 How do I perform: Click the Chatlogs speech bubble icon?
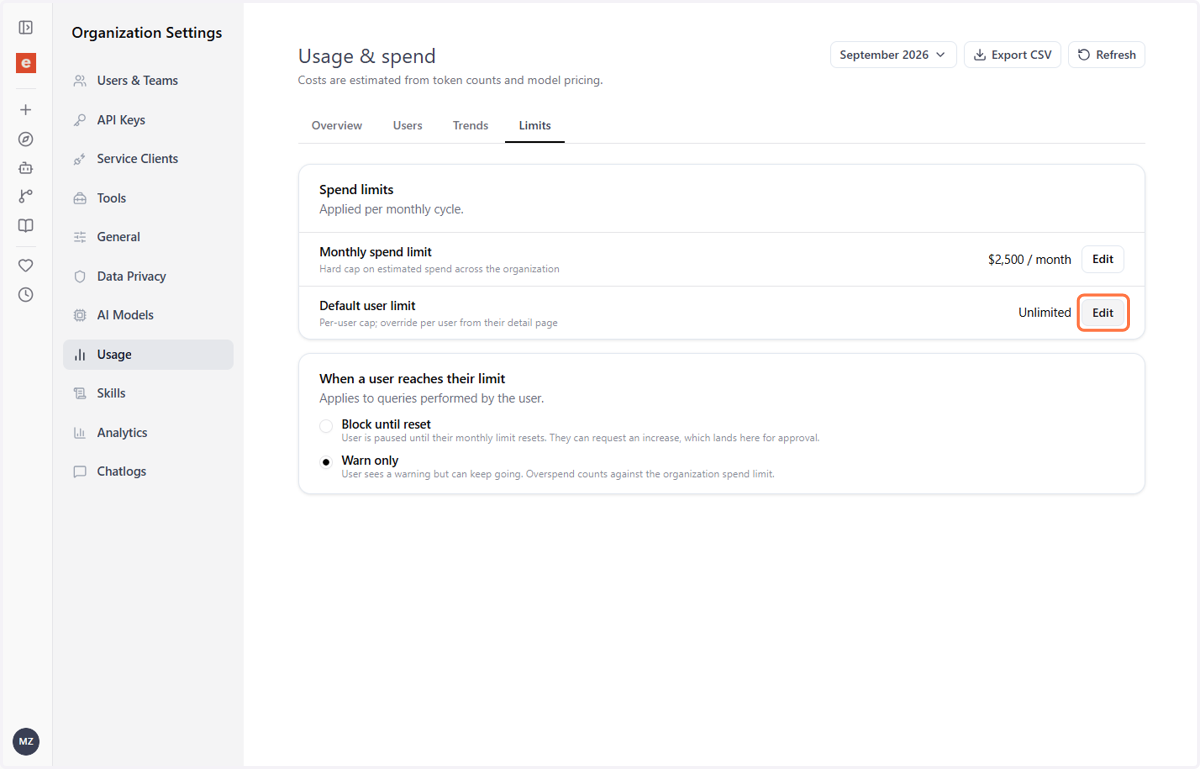click(x=80, y=472)
